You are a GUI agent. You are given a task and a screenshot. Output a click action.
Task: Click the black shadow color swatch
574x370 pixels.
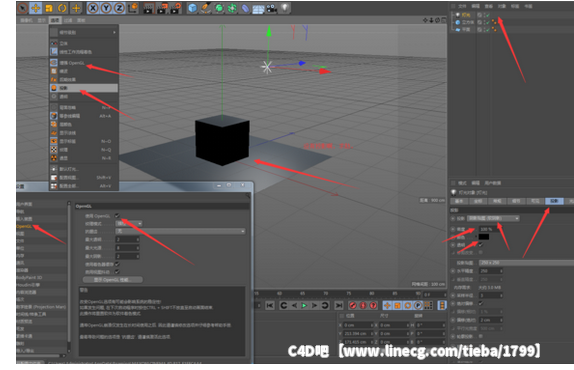pyautogui.click(x=484, y=237)
